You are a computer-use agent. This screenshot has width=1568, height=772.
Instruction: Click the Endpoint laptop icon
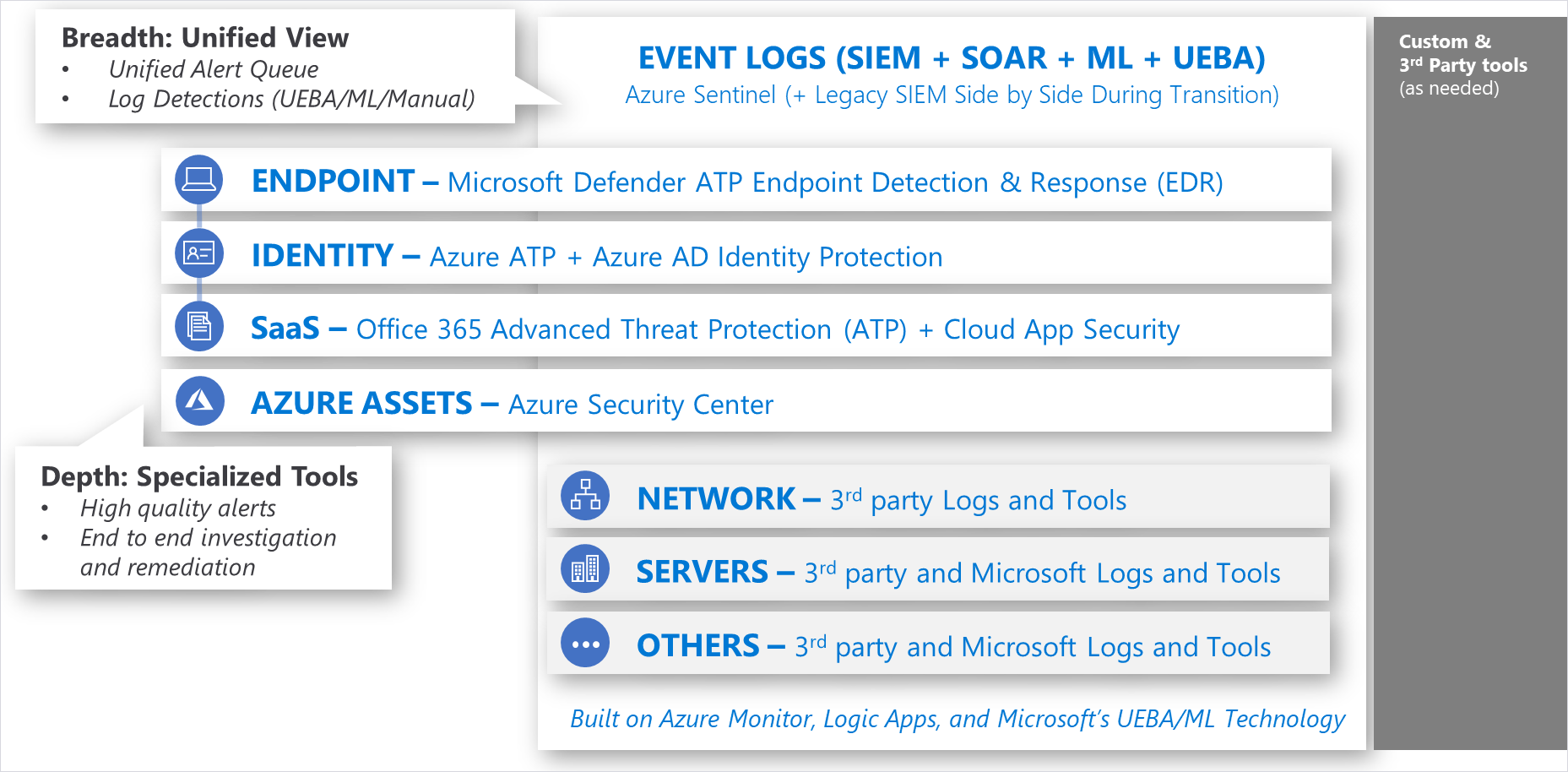pyautogui.click(x=199, y=180)
